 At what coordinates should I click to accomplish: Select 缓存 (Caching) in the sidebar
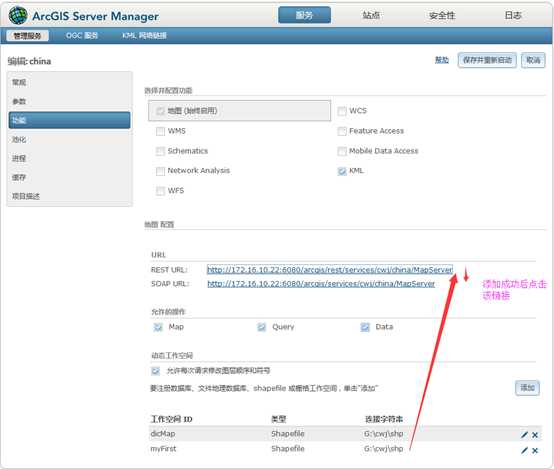tap(70, 177)
